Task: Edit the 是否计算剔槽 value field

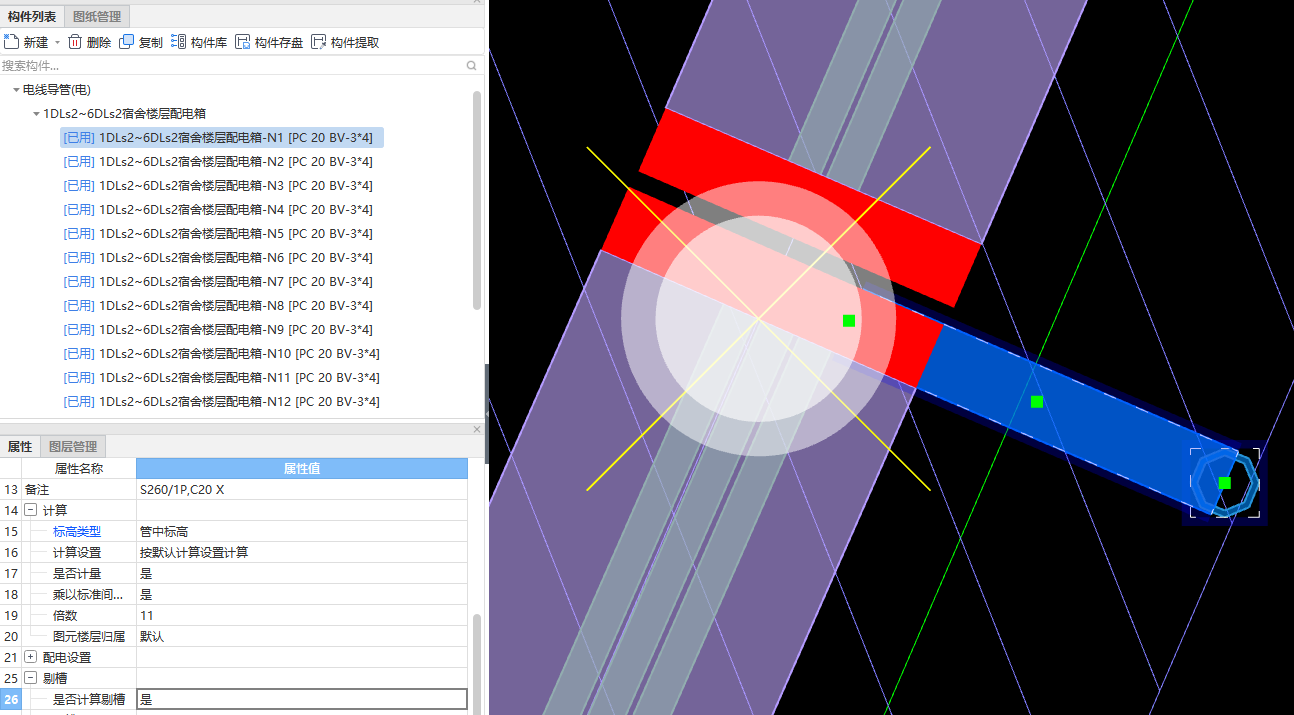Action: (x=302, y=699)
